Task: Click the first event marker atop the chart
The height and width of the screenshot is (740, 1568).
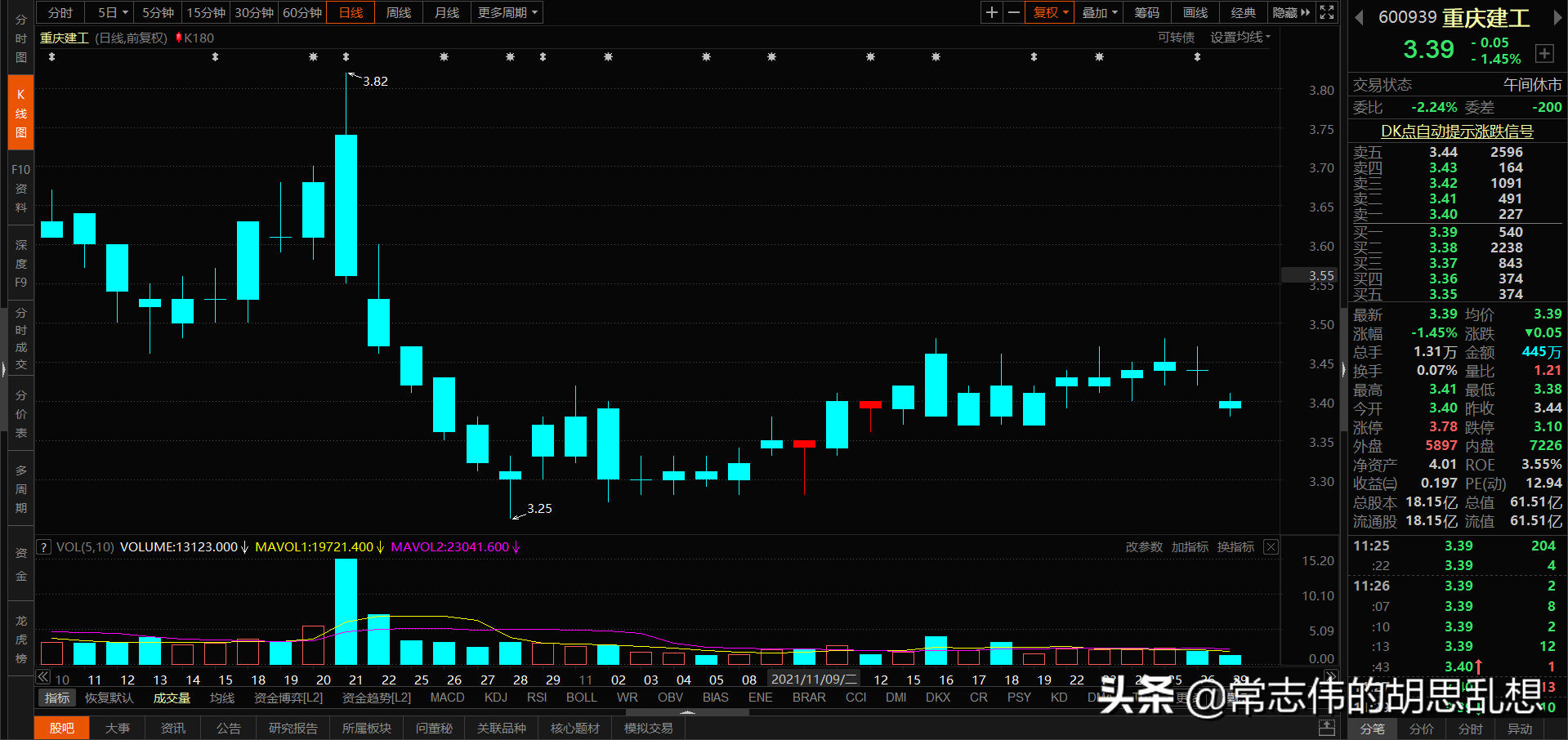Action: pos(51,57)
